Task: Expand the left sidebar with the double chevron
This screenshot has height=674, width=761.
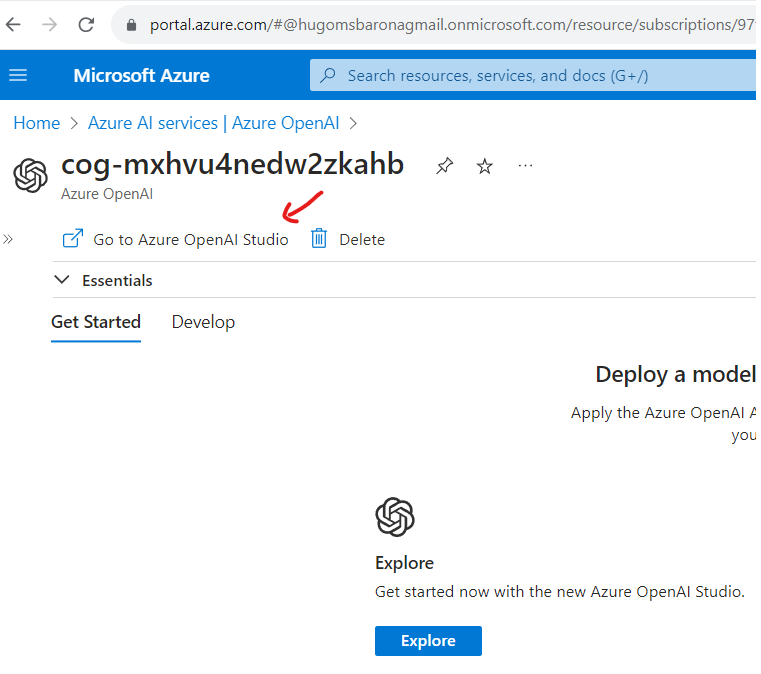Action: pos(9,239)
